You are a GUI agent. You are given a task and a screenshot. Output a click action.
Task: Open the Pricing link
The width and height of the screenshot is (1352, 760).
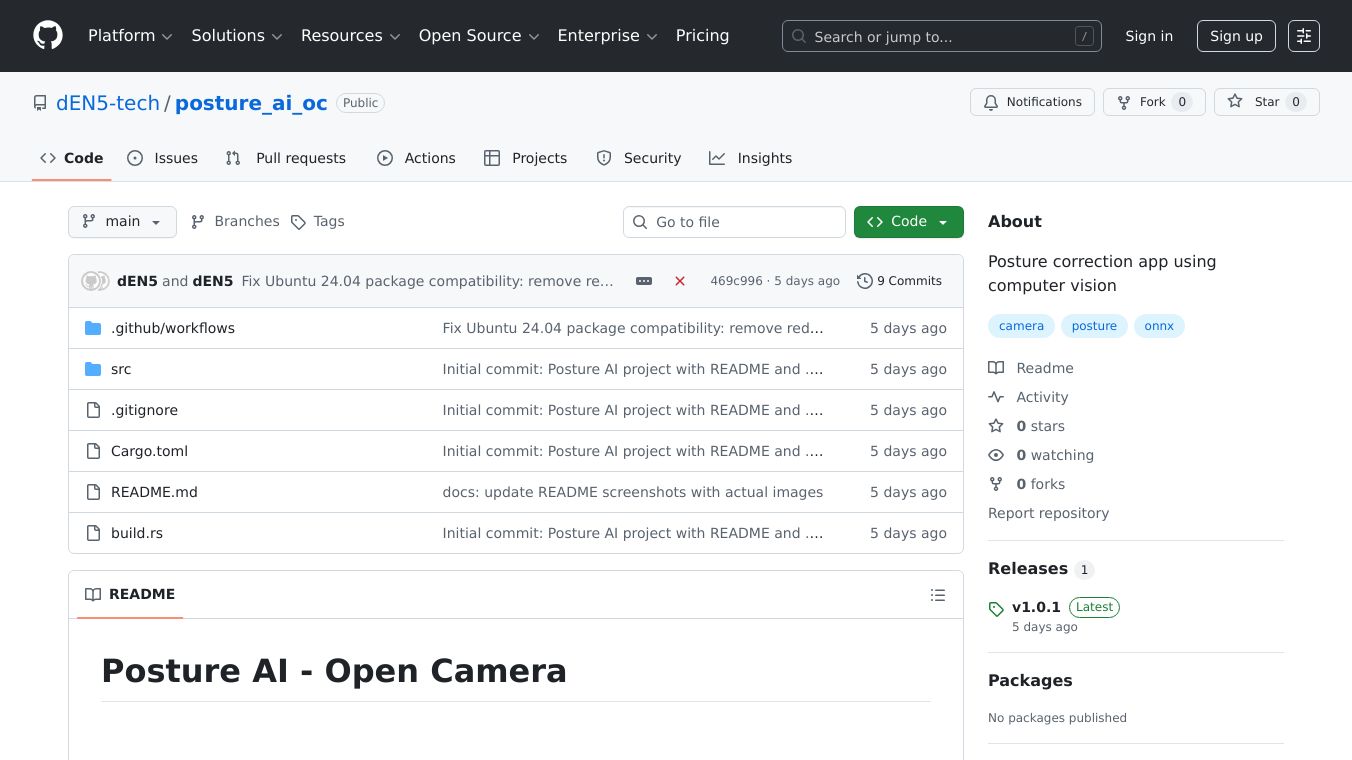[x=702, y=36]
